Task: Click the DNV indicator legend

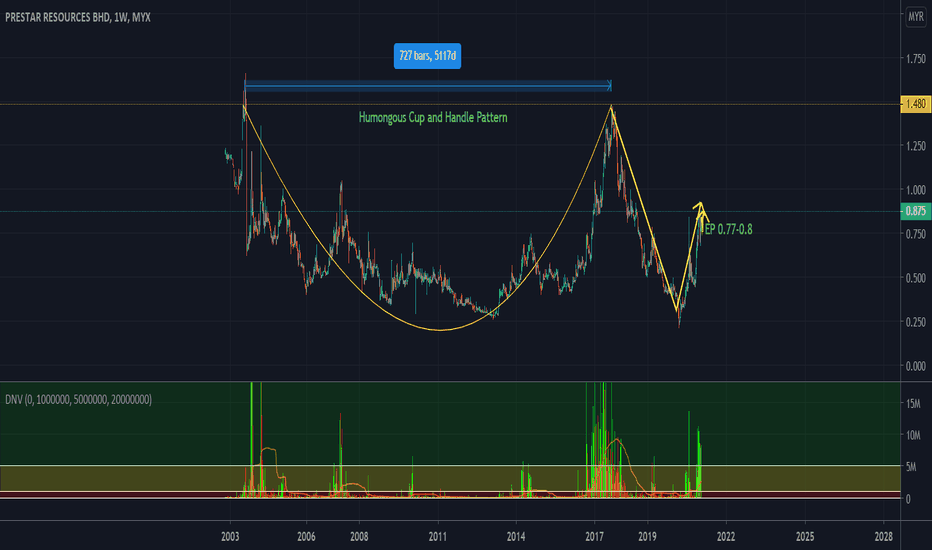Action: [78, 400]
